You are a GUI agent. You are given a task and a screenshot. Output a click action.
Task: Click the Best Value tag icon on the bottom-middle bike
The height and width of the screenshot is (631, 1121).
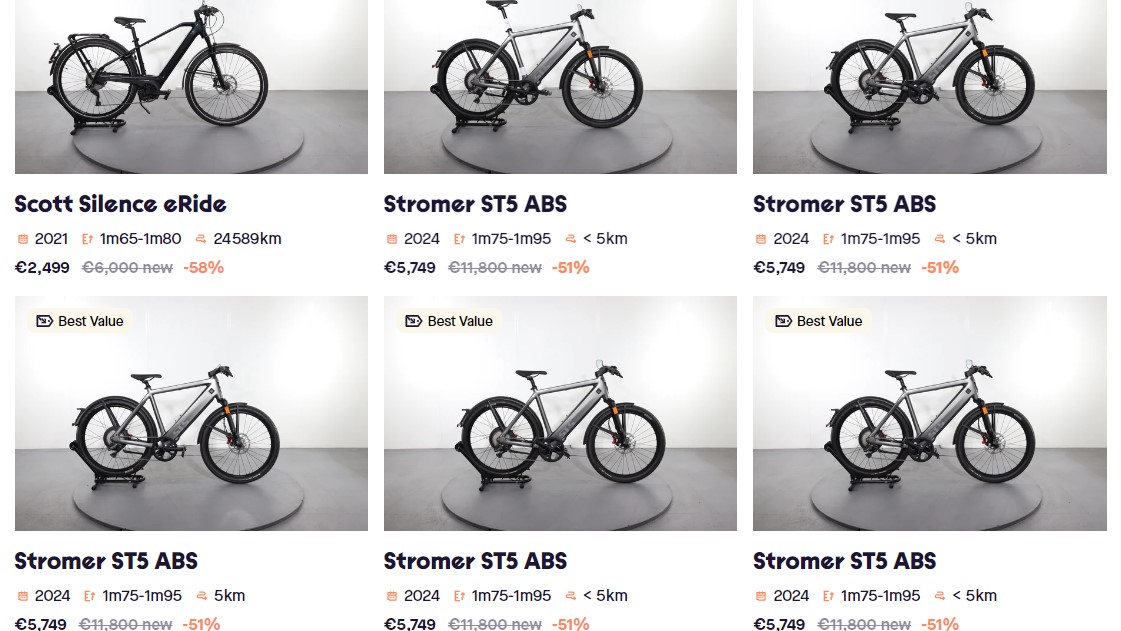point(413,321)
